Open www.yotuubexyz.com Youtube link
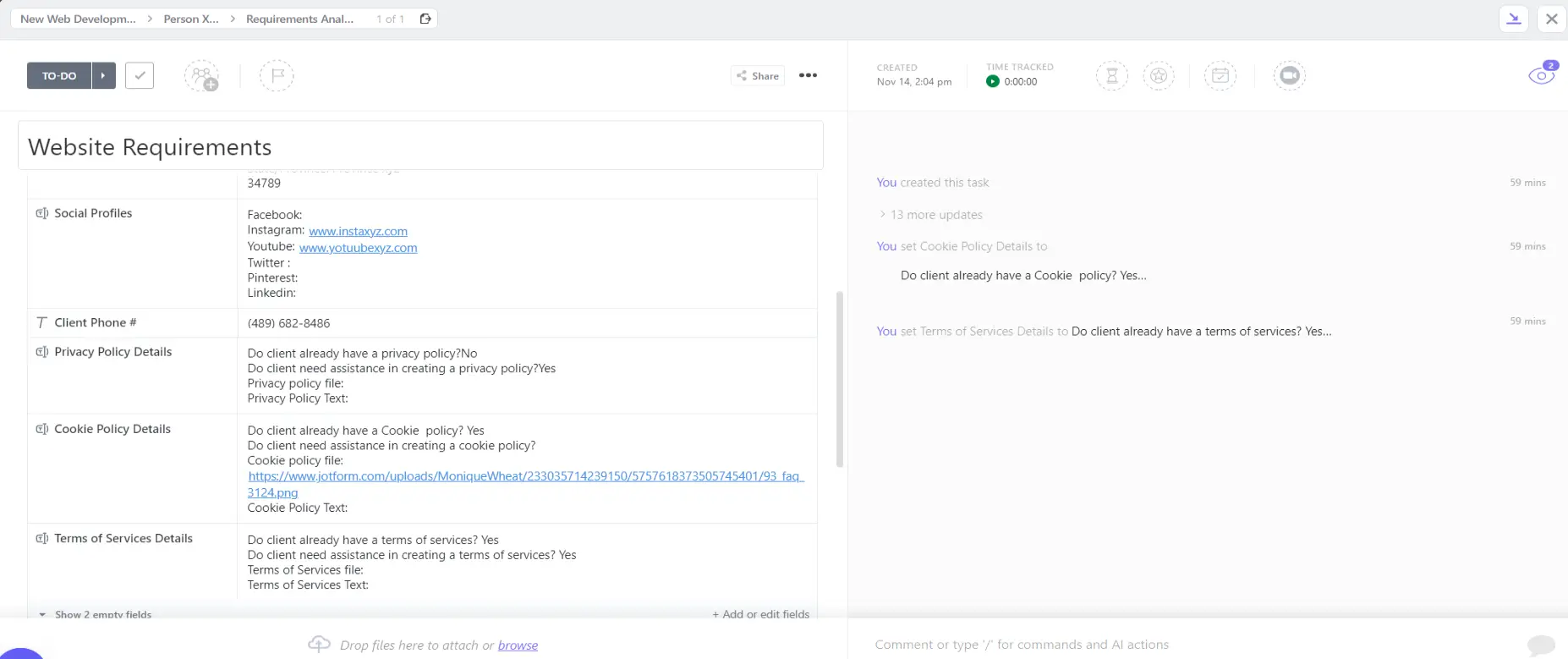 pyautogui.click(x=358, y=248)
